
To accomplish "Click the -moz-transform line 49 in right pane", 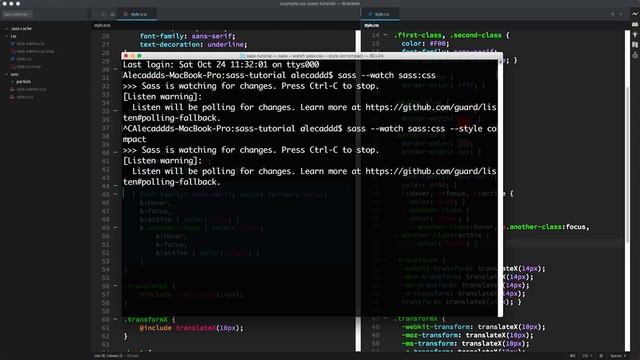I will pyautogui.click(x=467, y=335).
